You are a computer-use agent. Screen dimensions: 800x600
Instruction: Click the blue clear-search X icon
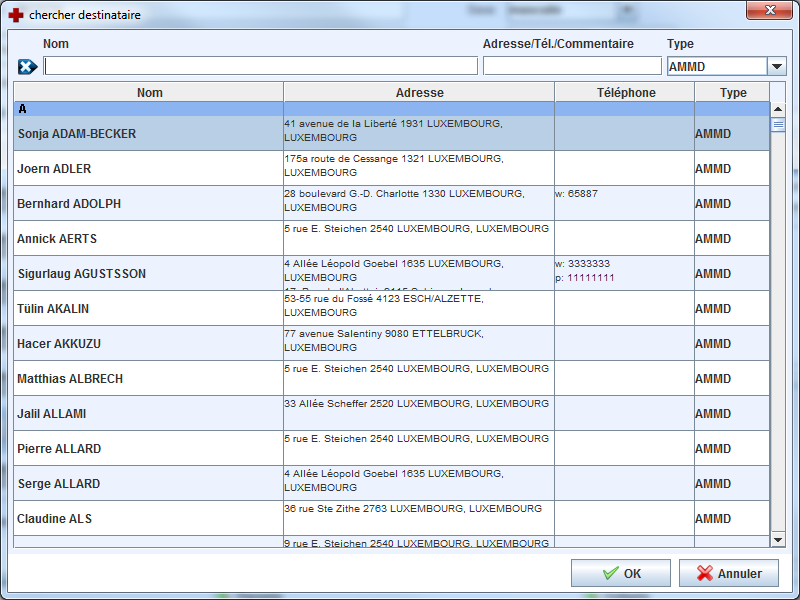(27, 66)
